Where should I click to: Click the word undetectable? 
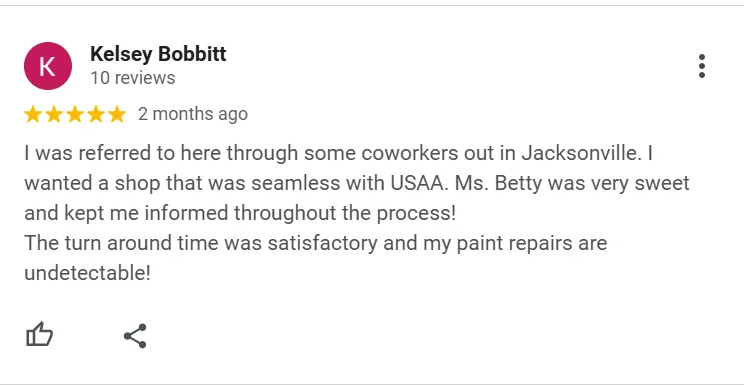coord(87,273)
